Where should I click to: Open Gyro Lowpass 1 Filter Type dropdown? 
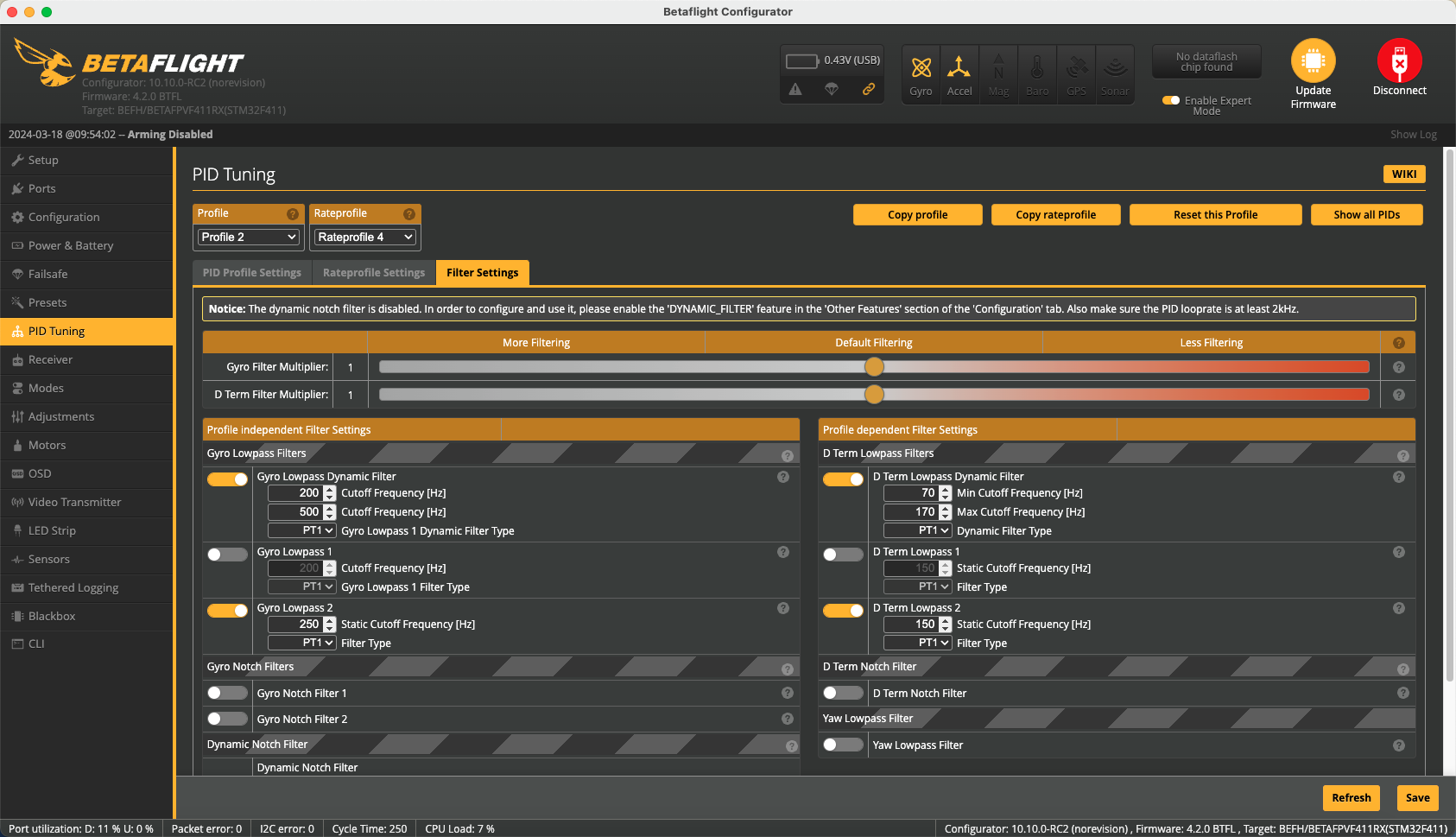[x=301, y=587]
